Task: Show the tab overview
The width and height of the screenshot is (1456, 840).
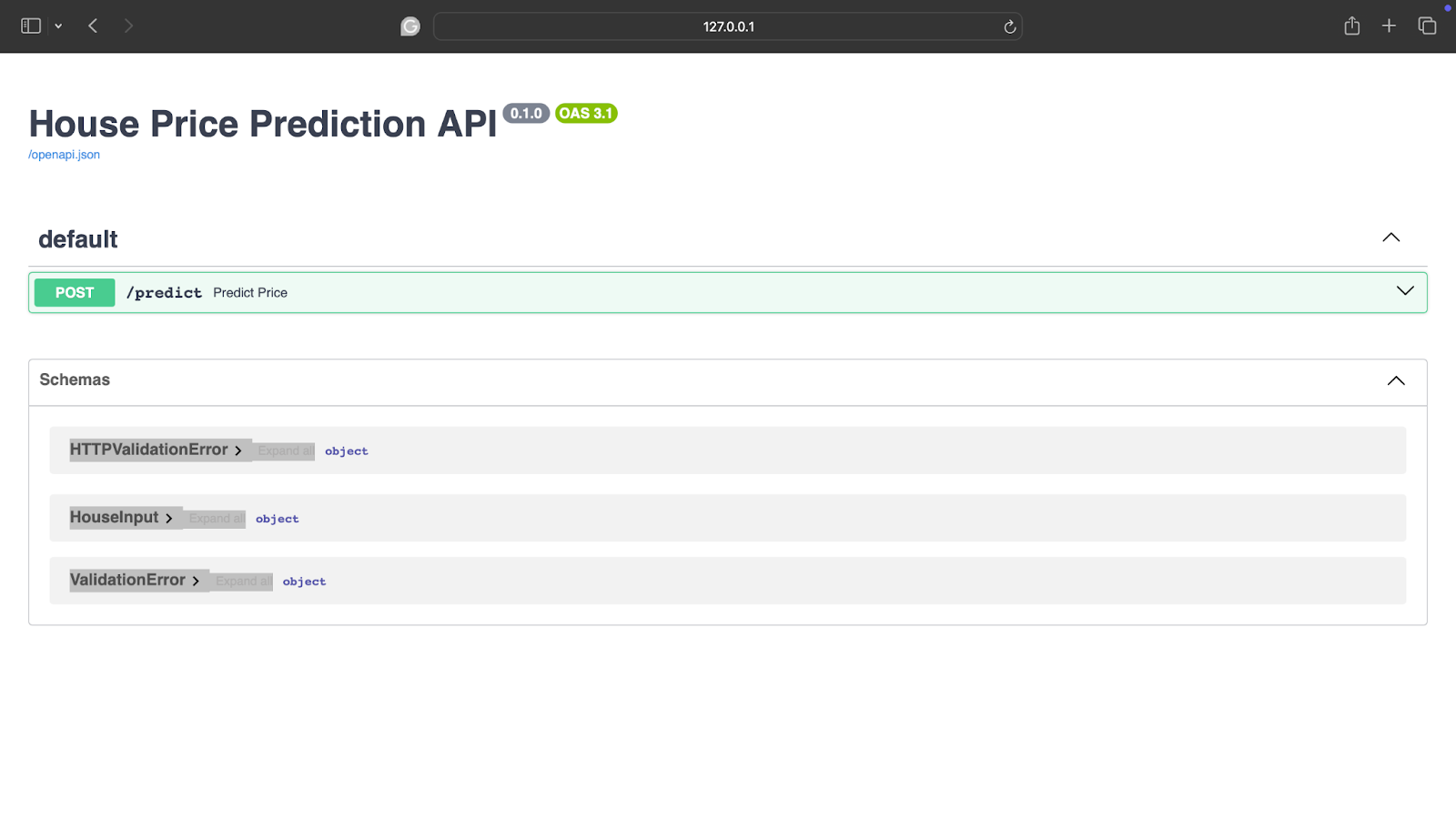Action: click(x=1426, y=25)
